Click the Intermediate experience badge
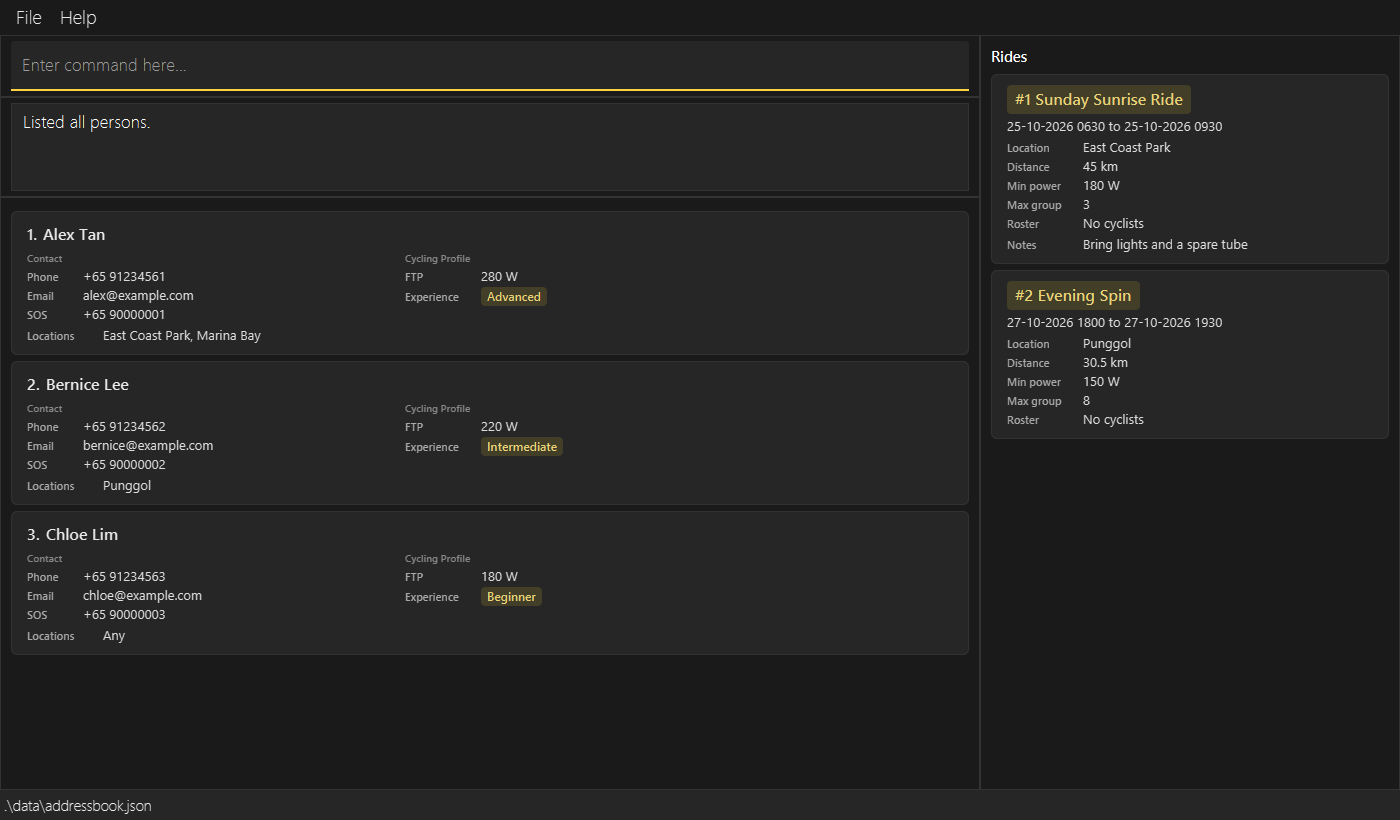 click(x=522, y=447)
